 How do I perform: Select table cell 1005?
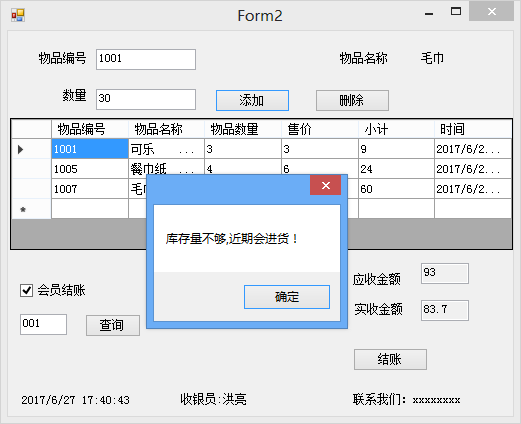(x=90, y=169)
